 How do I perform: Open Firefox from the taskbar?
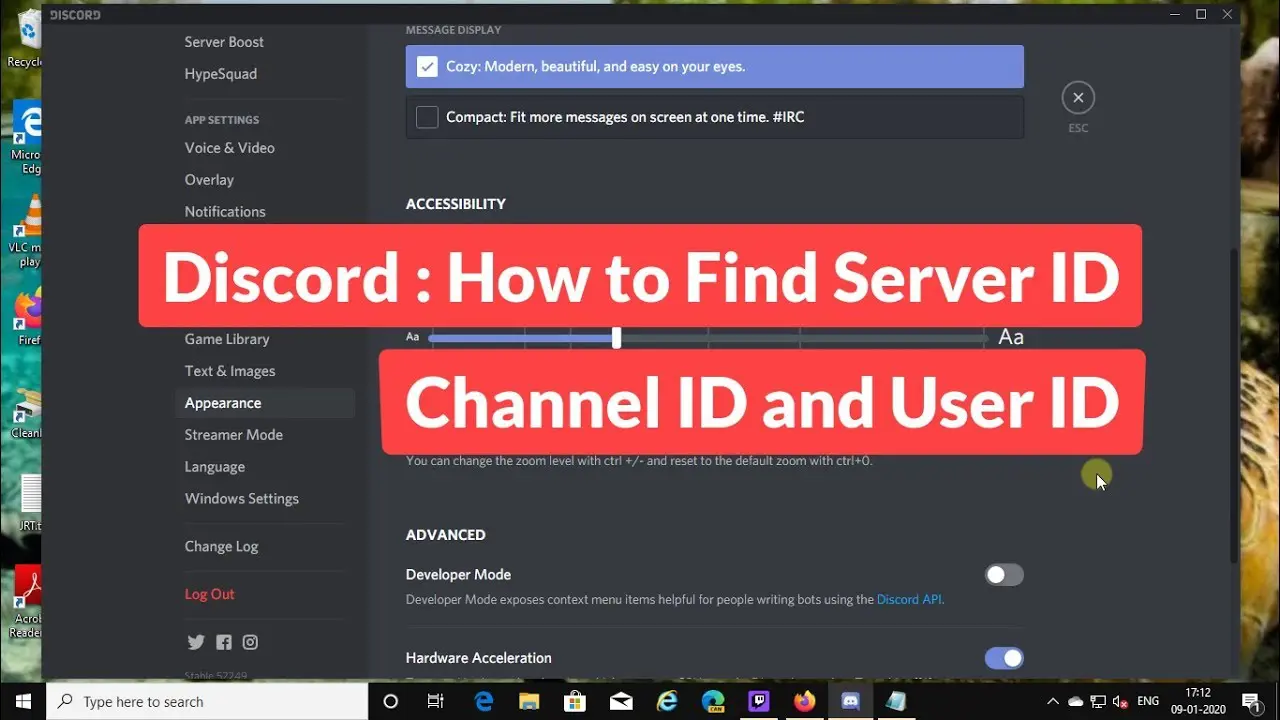pyautogui.click(x=805, y=701)
